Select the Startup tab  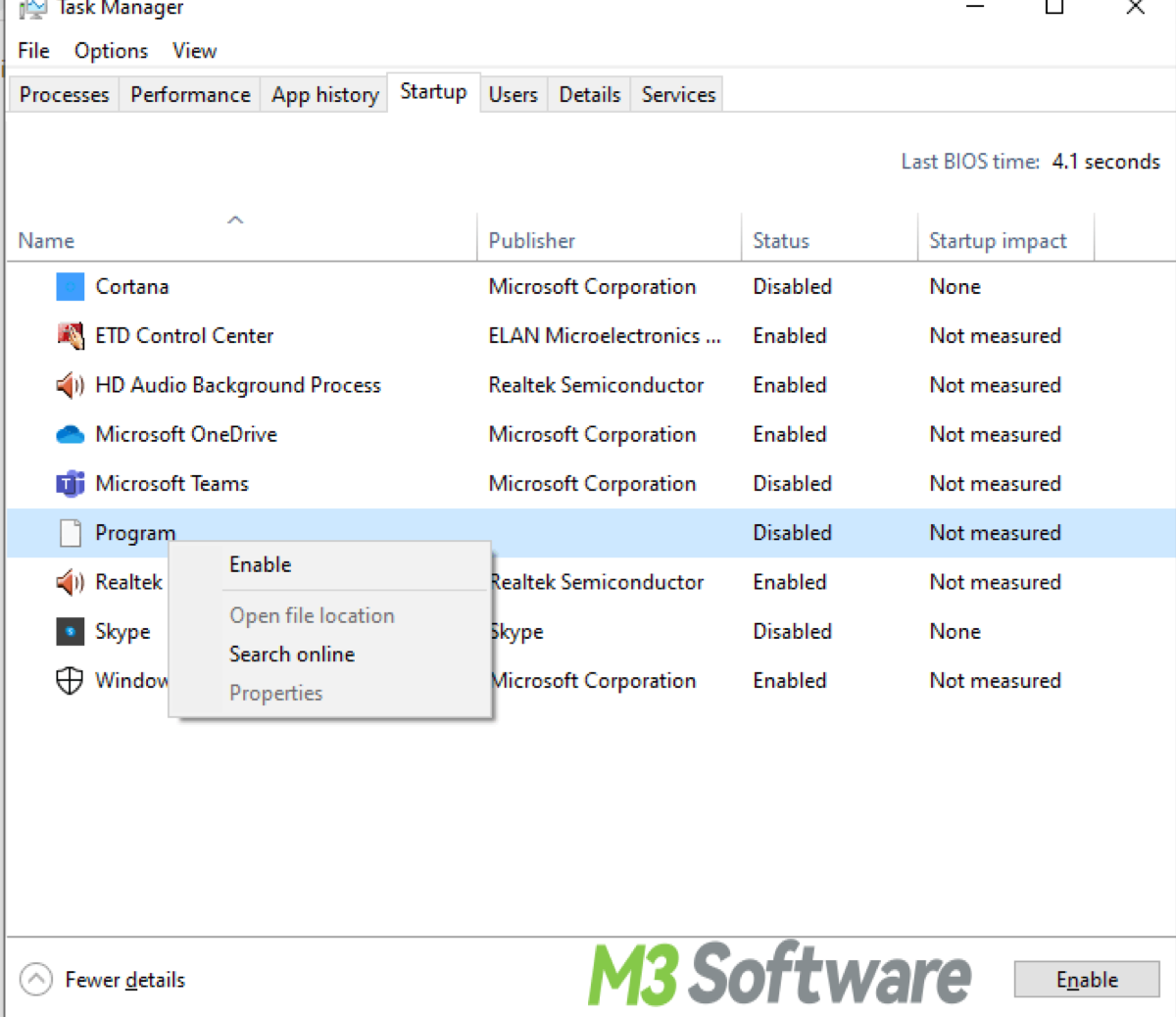pyautogui.click(x=433, y=92)
